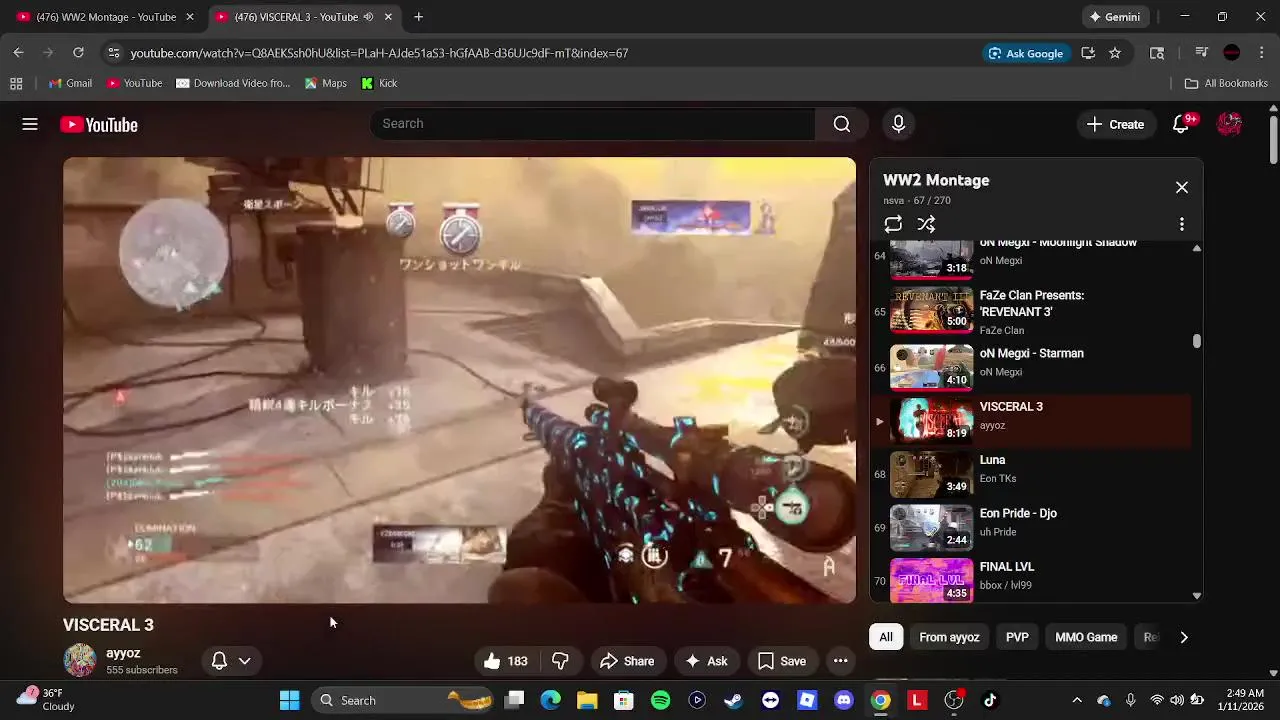Open the account avatar menu
The height and width of the screenshot is (720, 1280).
(x=1229, y=124)
